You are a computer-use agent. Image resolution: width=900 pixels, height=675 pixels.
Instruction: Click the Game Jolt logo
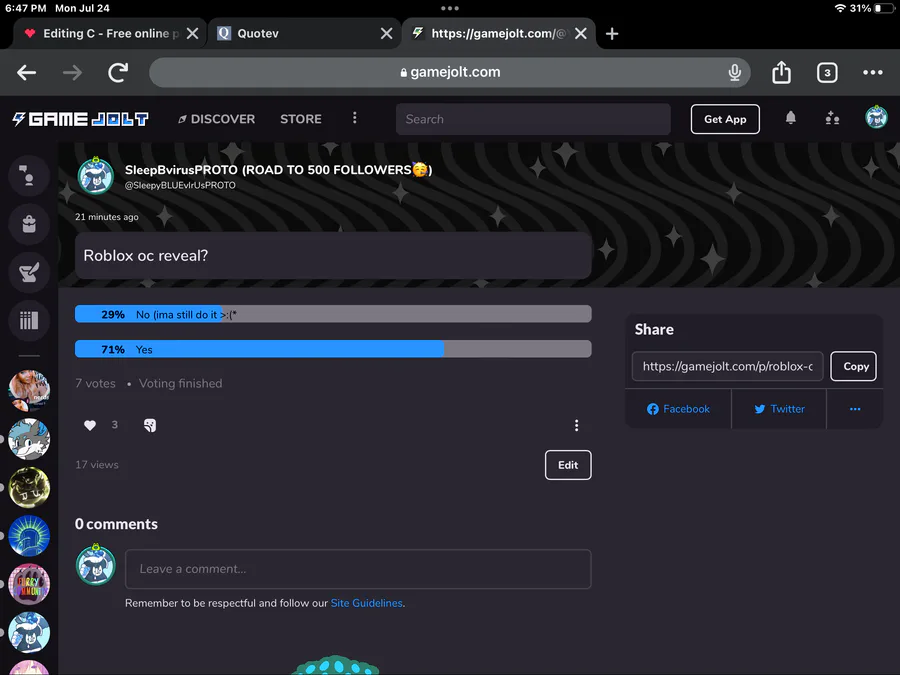click(x=80, y=119)
